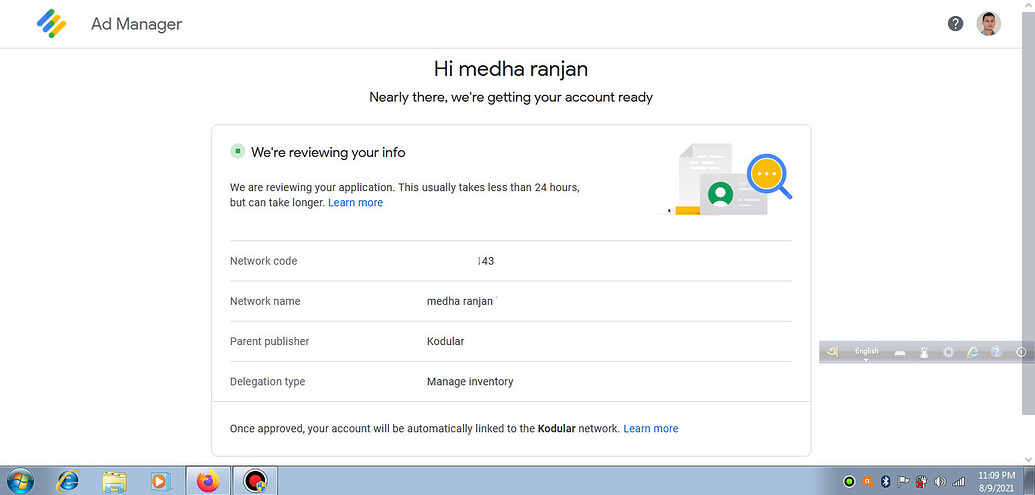Screen dimensions: 1035x495
Task: Click the chess piece icon on language bar
Action: click(925, 352)
